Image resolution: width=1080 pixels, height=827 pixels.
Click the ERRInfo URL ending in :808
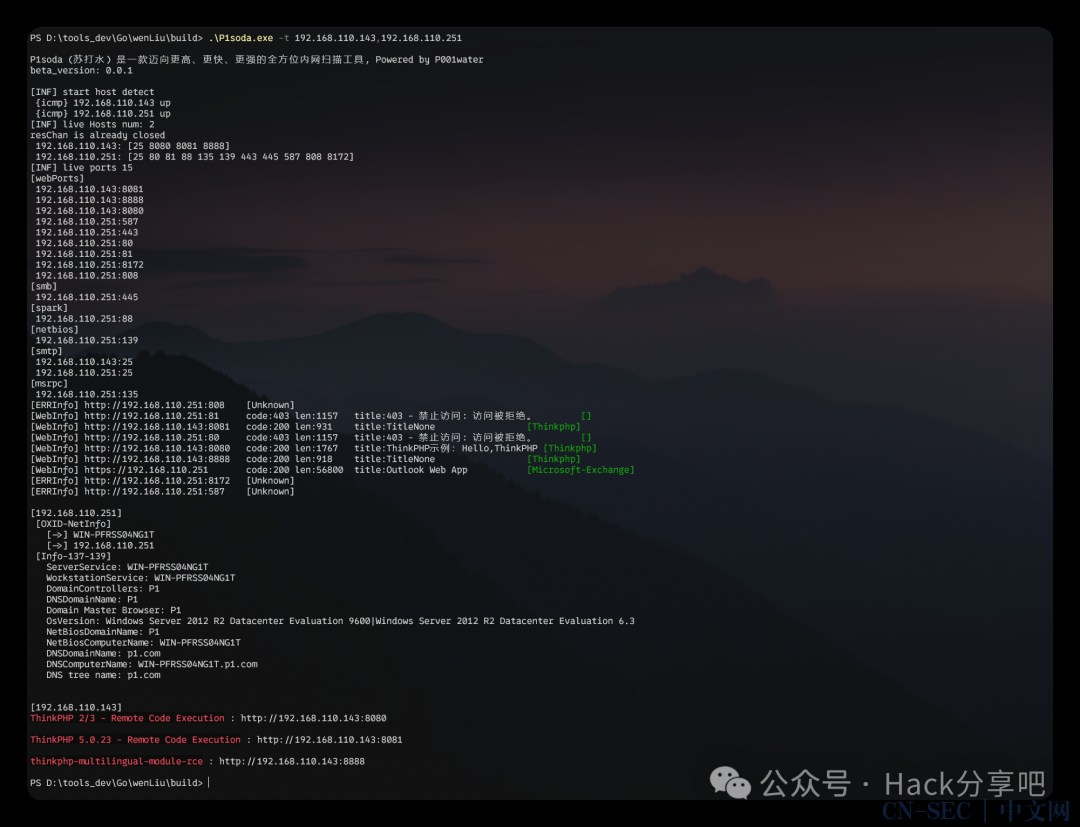154,405
